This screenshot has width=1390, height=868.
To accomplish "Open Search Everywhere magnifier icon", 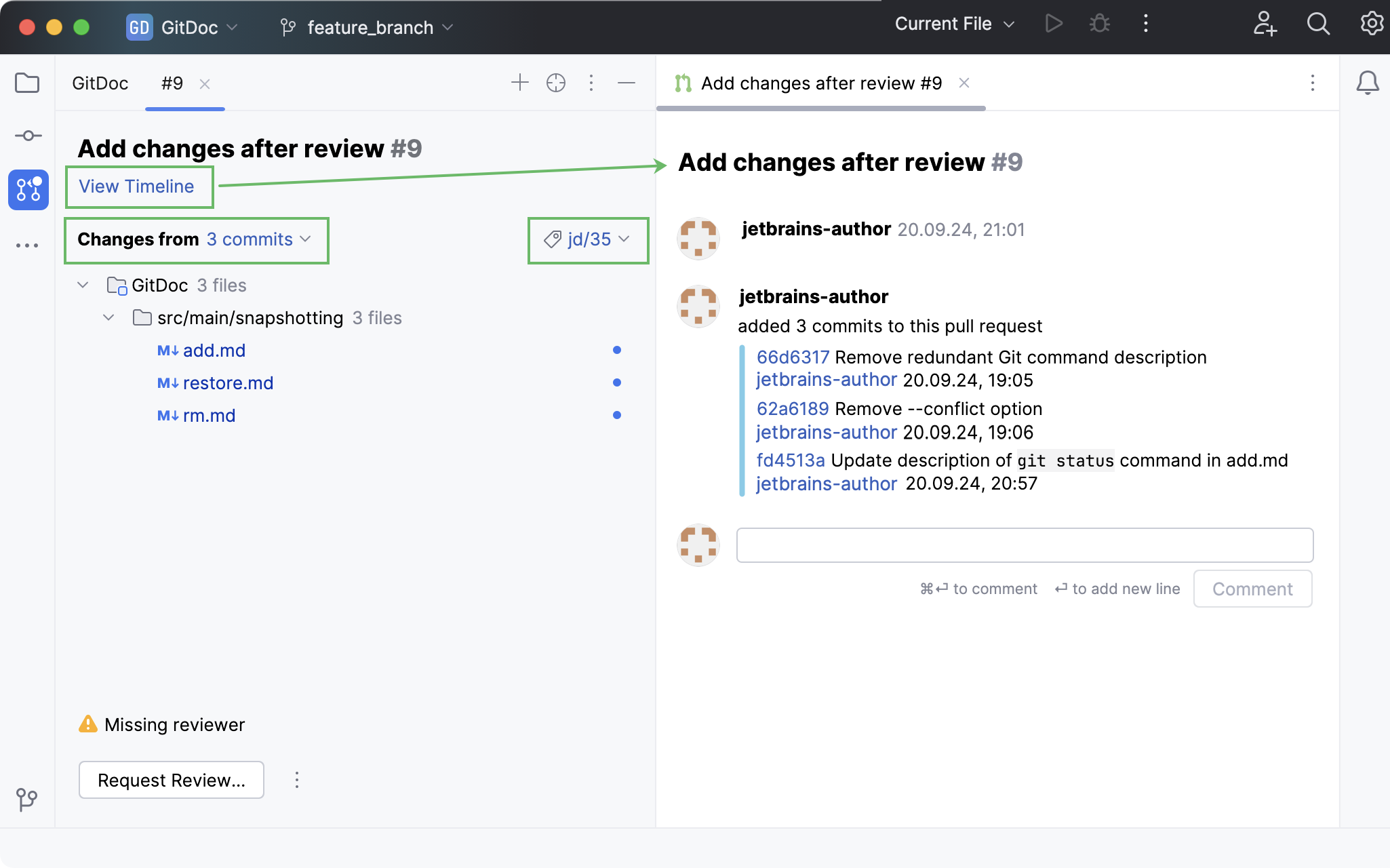I will tap(1318, 24).
